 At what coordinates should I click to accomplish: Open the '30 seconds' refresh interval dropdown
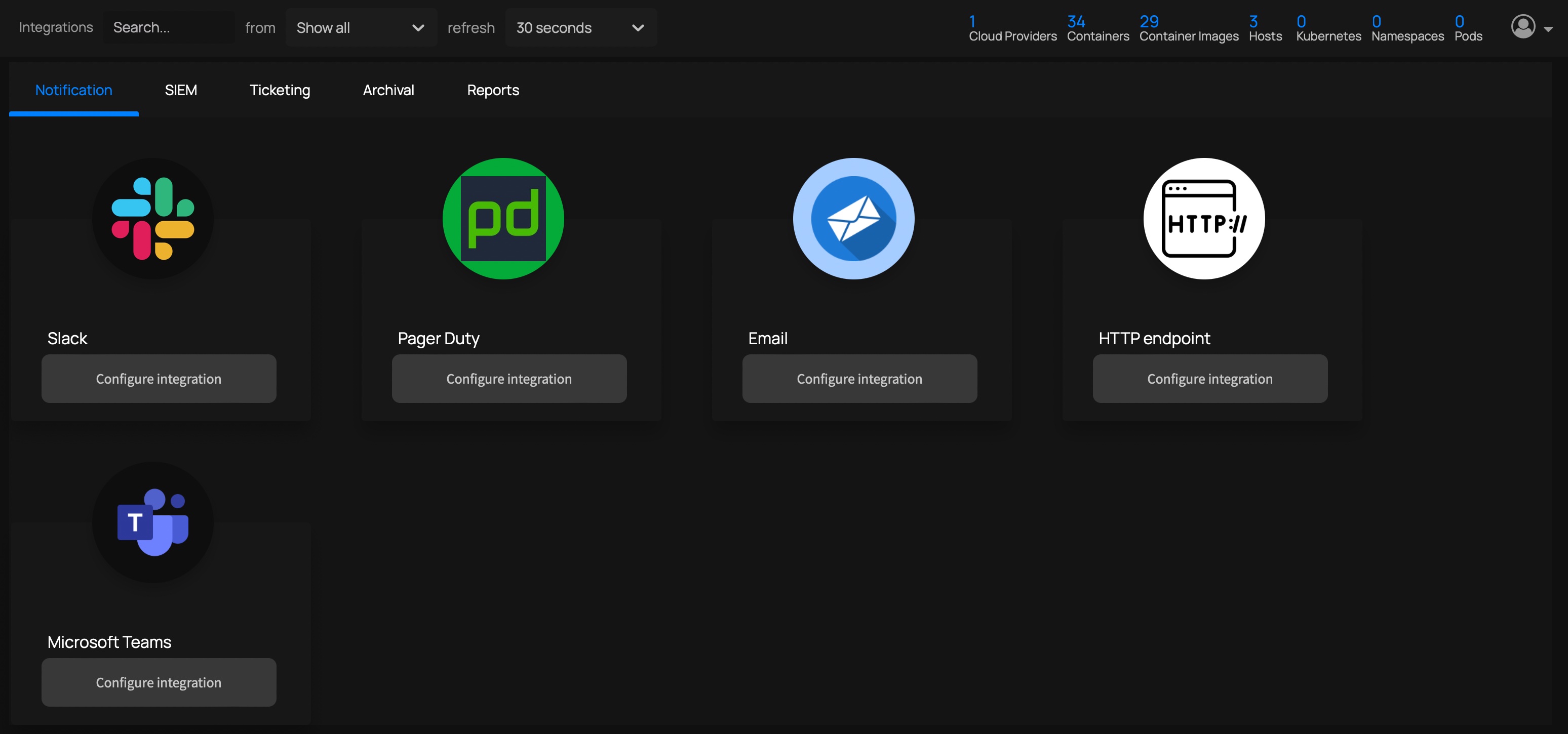pyautogui.click(x=581, y=27)
